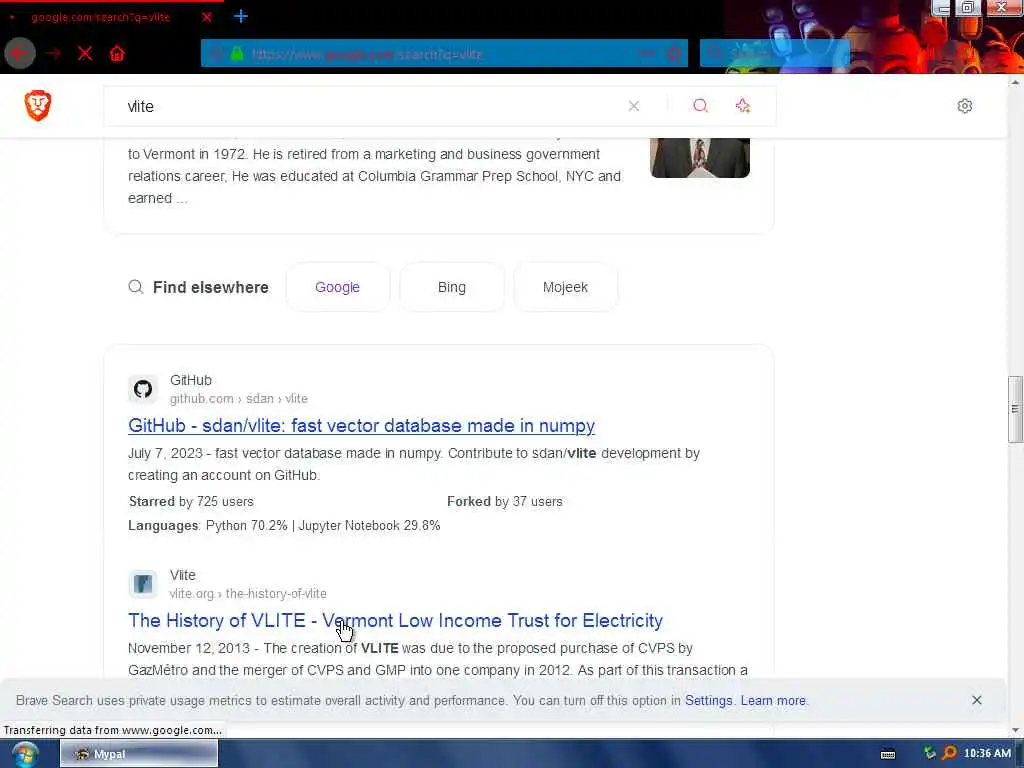Open Brave Search settings gear
Image resolution: width=1024 pixels, height=768 pixels.
coord(965,106)
